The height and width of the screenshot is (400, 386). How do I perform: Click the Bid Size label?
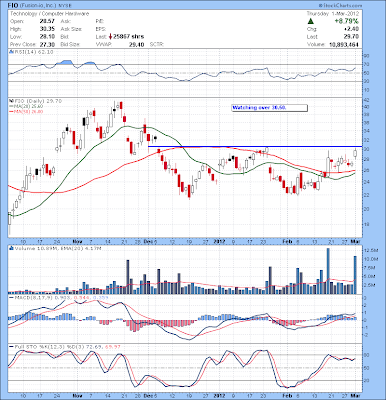click(70, 44)
